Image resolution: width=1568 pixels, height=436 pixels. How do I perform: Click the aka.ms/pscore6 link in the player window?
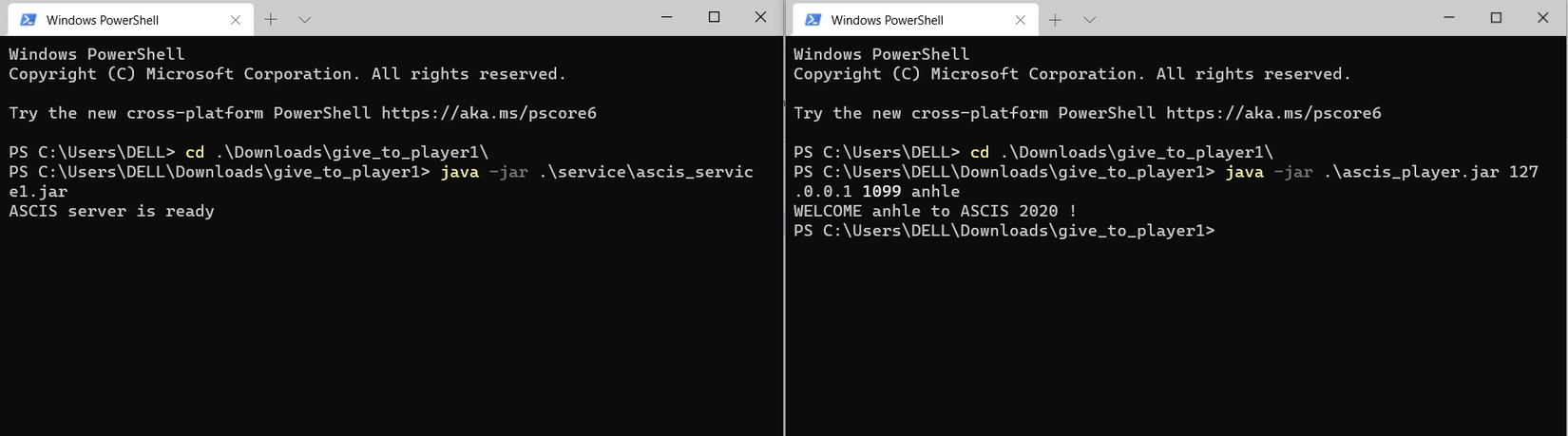click(x=1273, y=113)
